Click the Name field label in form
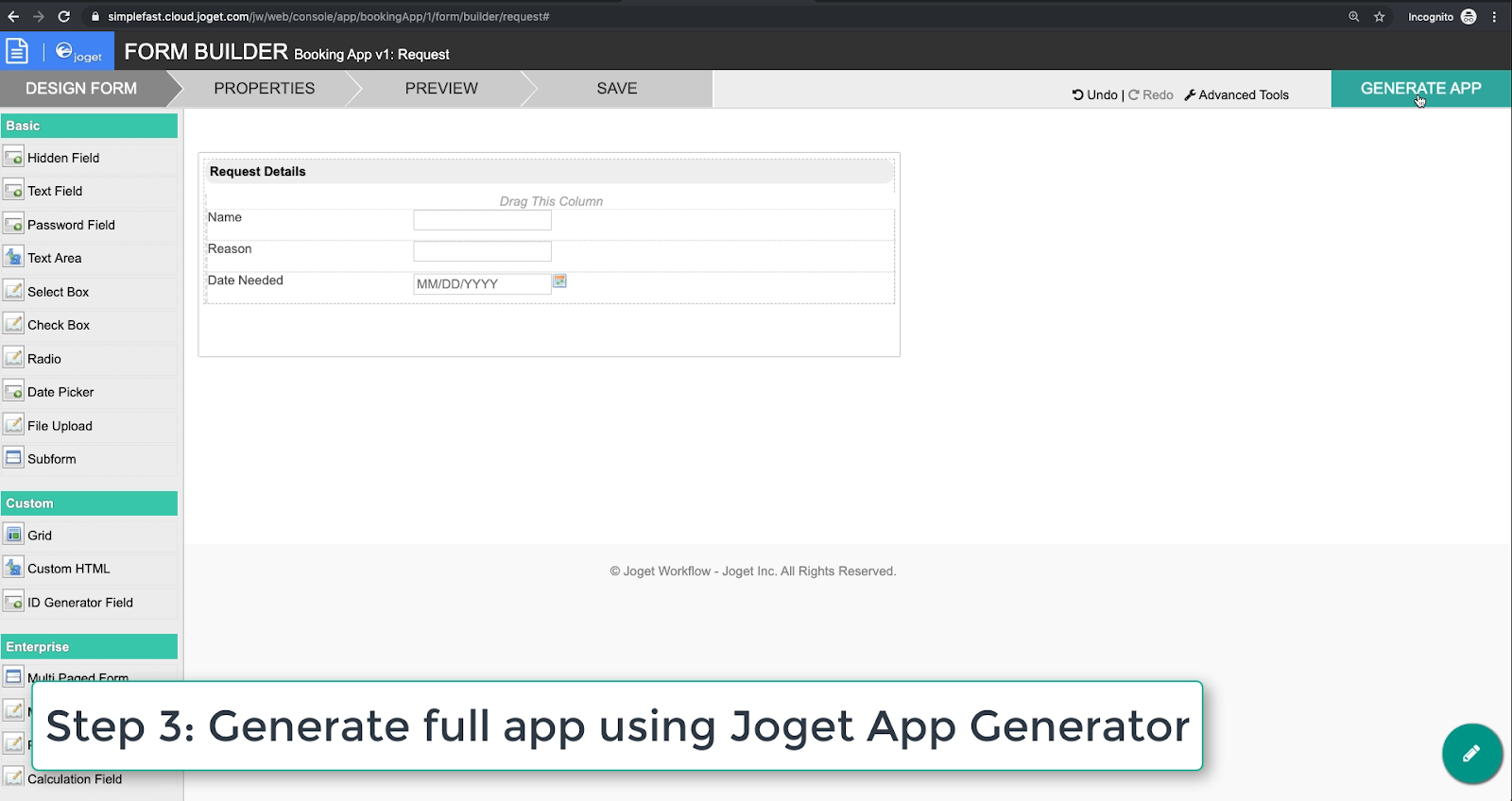 point(225,217)
